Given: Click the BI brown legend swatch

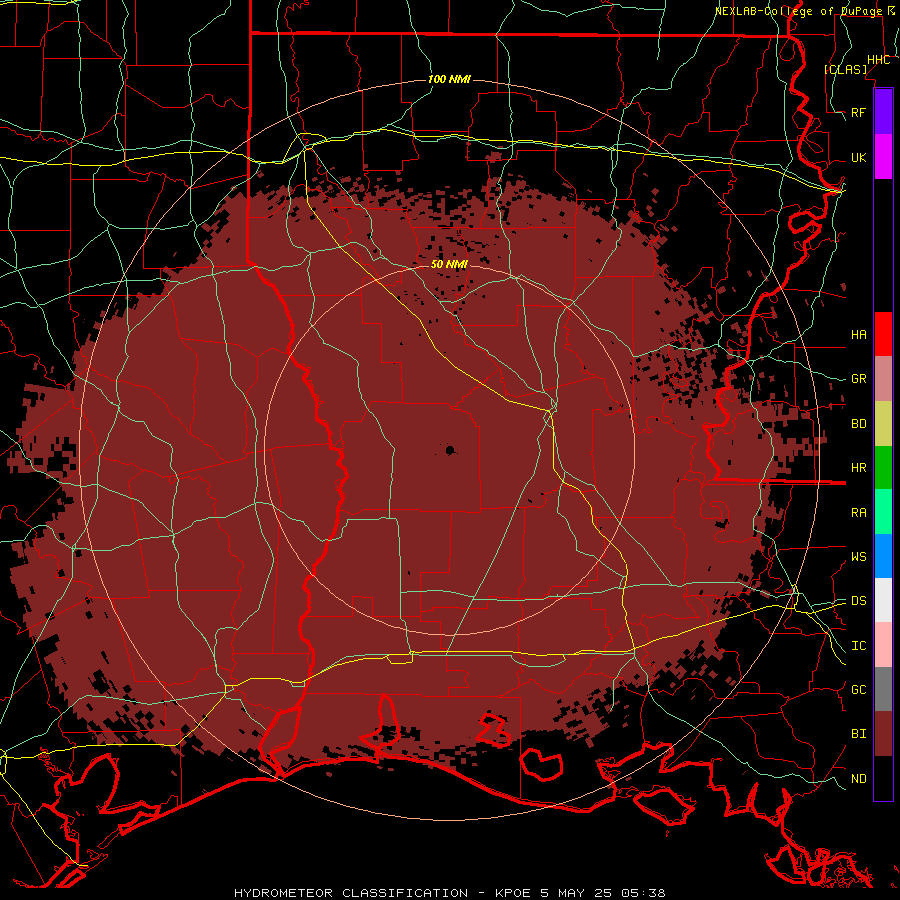Looking at the screenshot, I should tap(883, 734).
